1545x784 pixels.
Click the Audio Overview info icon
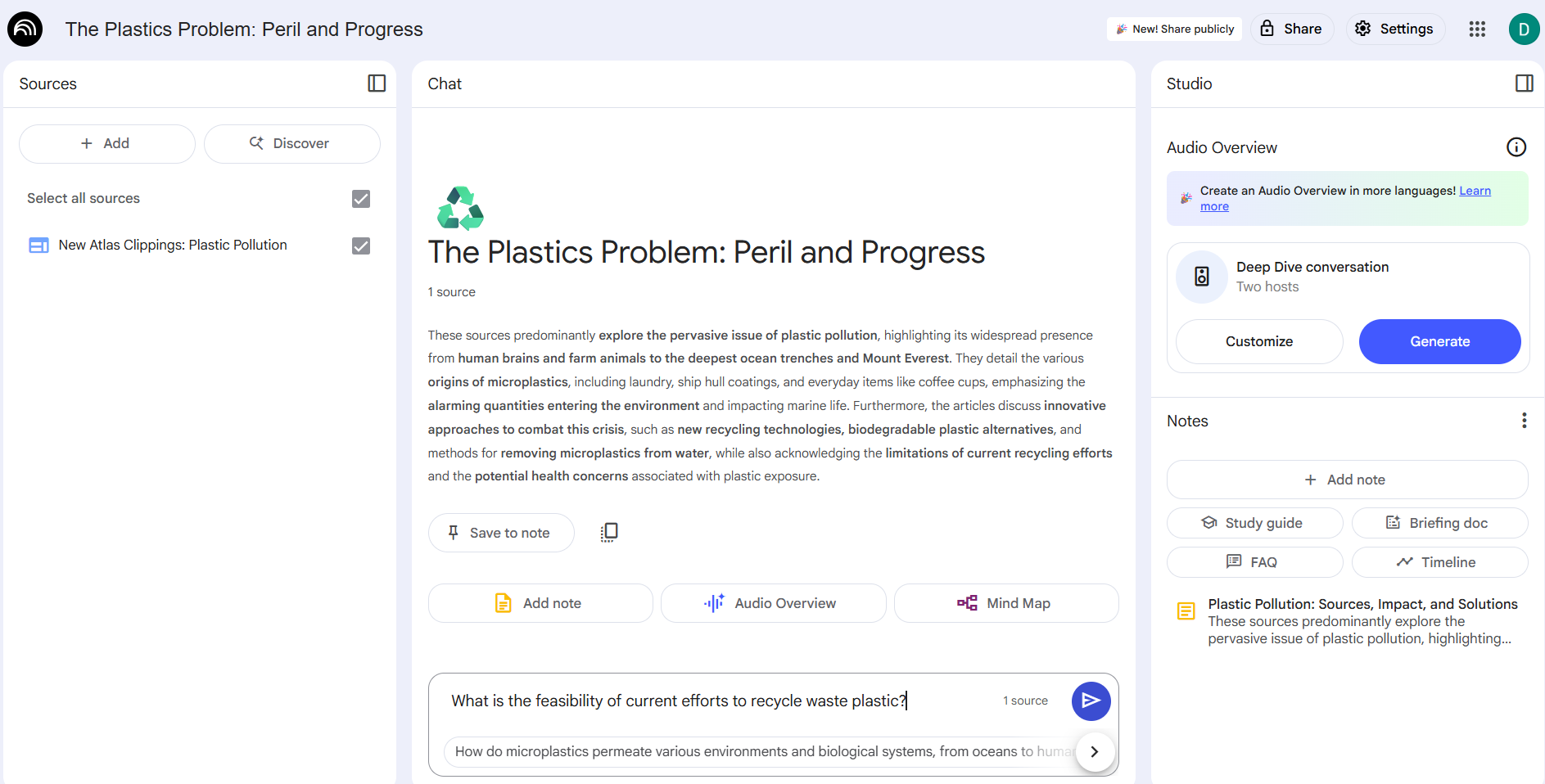pos(1516,147)
